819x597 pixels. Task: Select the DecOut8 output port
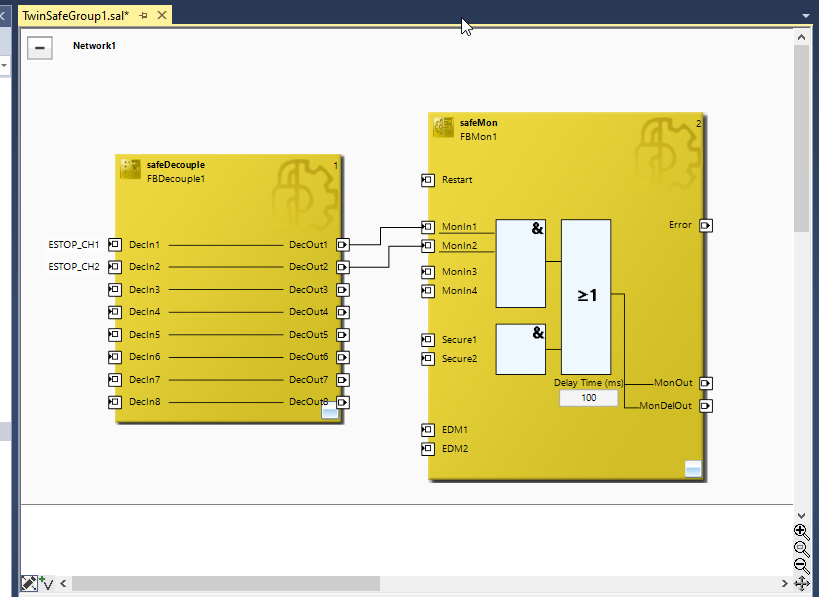tap(342, 402)
